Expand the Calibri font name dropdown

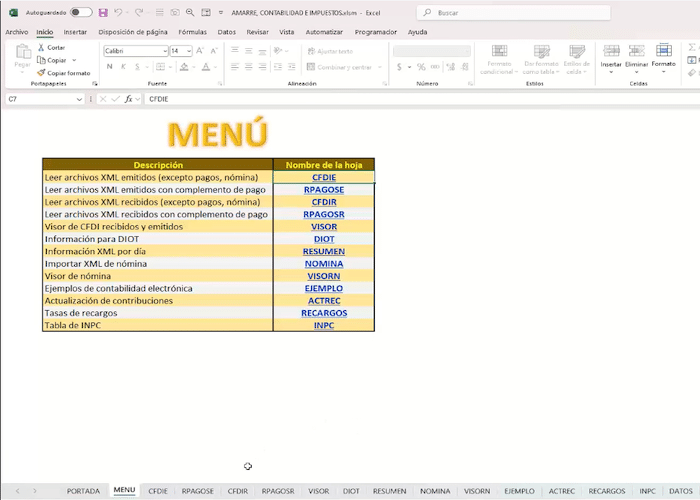pos(165,51)
